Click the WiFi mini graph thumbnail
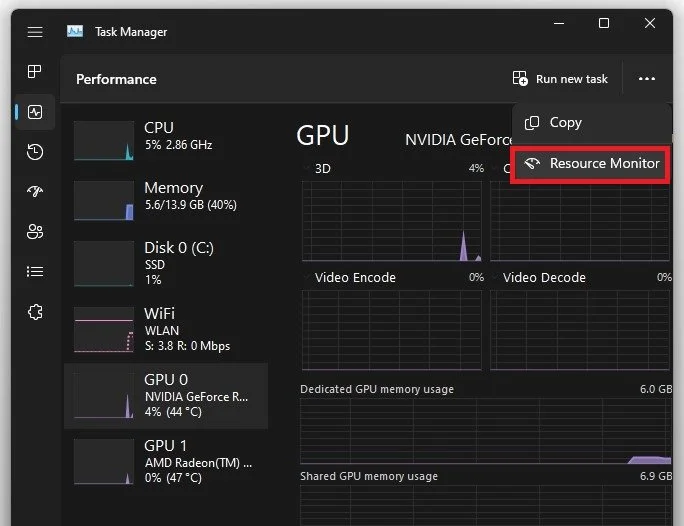The image size is (684, 526). coord(104,329)
